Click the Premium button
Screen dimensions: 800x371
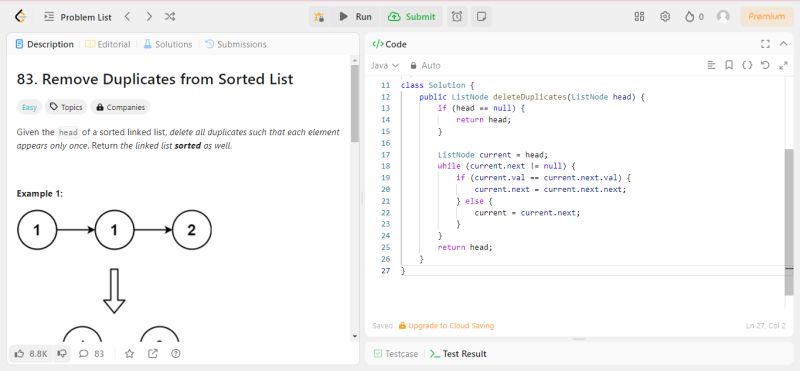[x=767, y=17]
